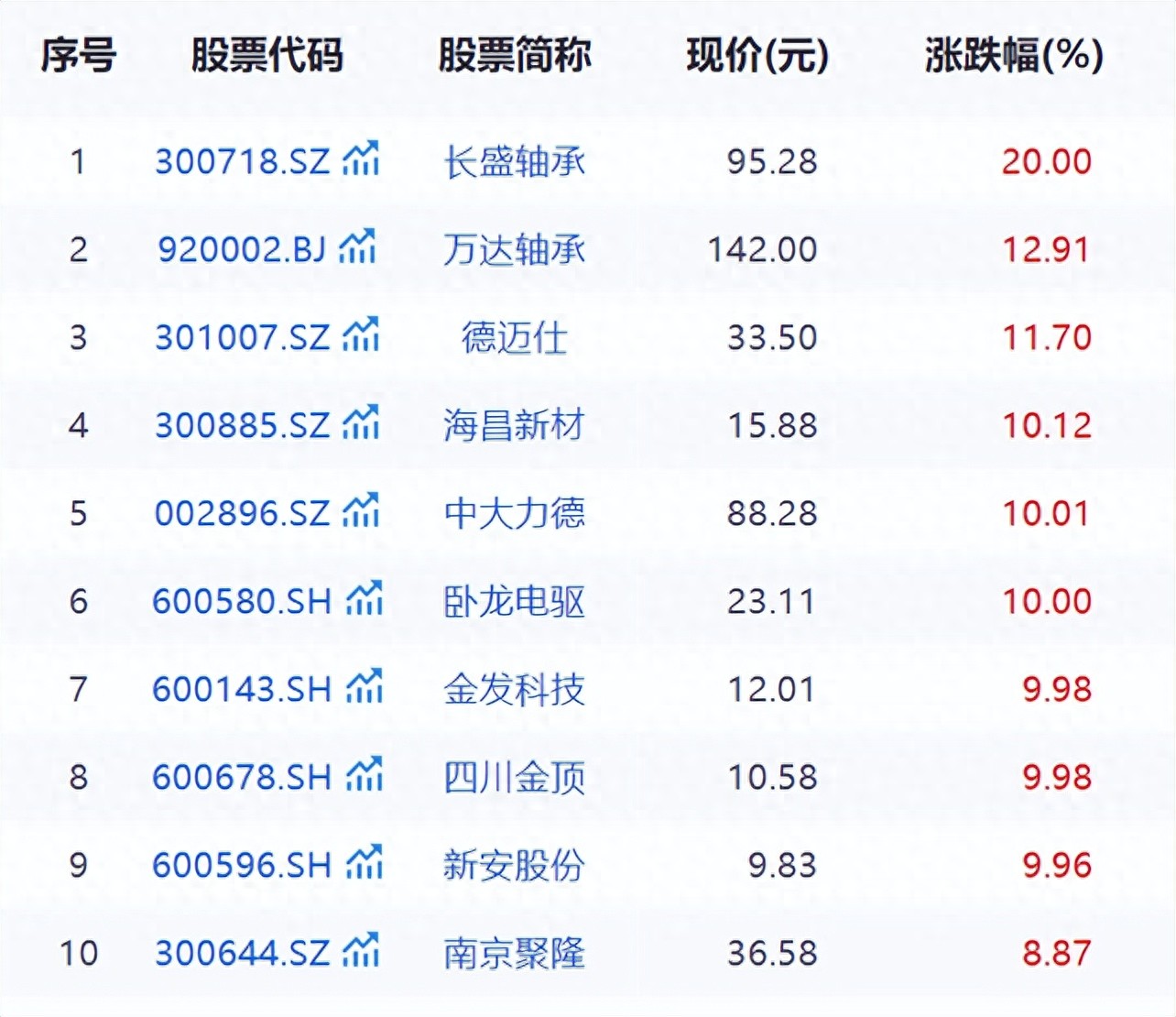Click stock name 德迈仕
The image size is (1176, 1017).
514,338
